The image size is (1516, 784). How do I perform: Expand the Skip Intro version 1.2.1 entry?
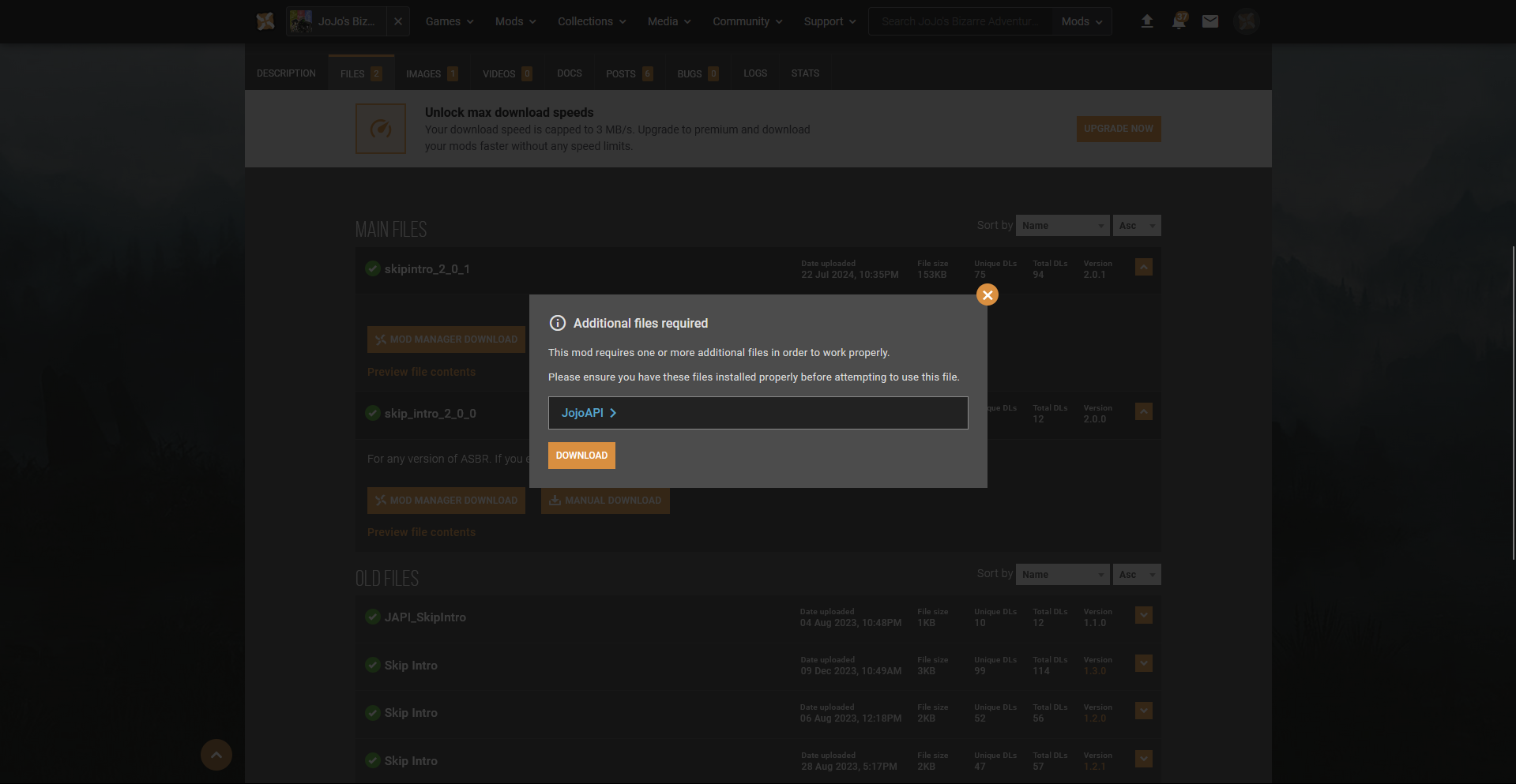[x=1143, y=759]
